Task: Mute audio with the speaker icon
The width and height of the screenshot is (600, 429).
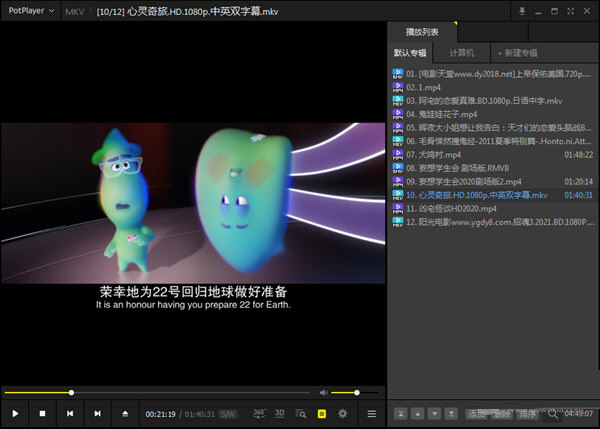Action: coord(323,392)
